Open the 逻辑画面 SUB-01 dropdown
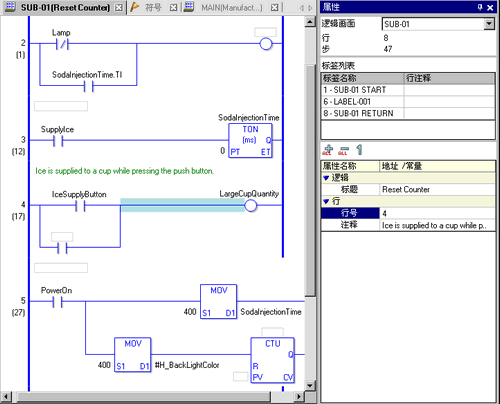 [x=489, y=24]
